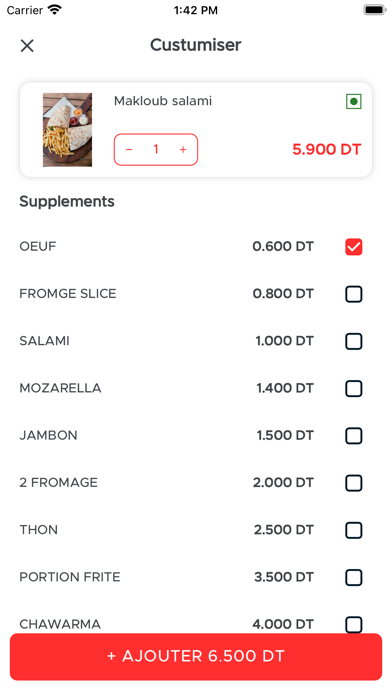
Task: Tap the green vegetarian indicator icon
Action: tap(354, 101)
